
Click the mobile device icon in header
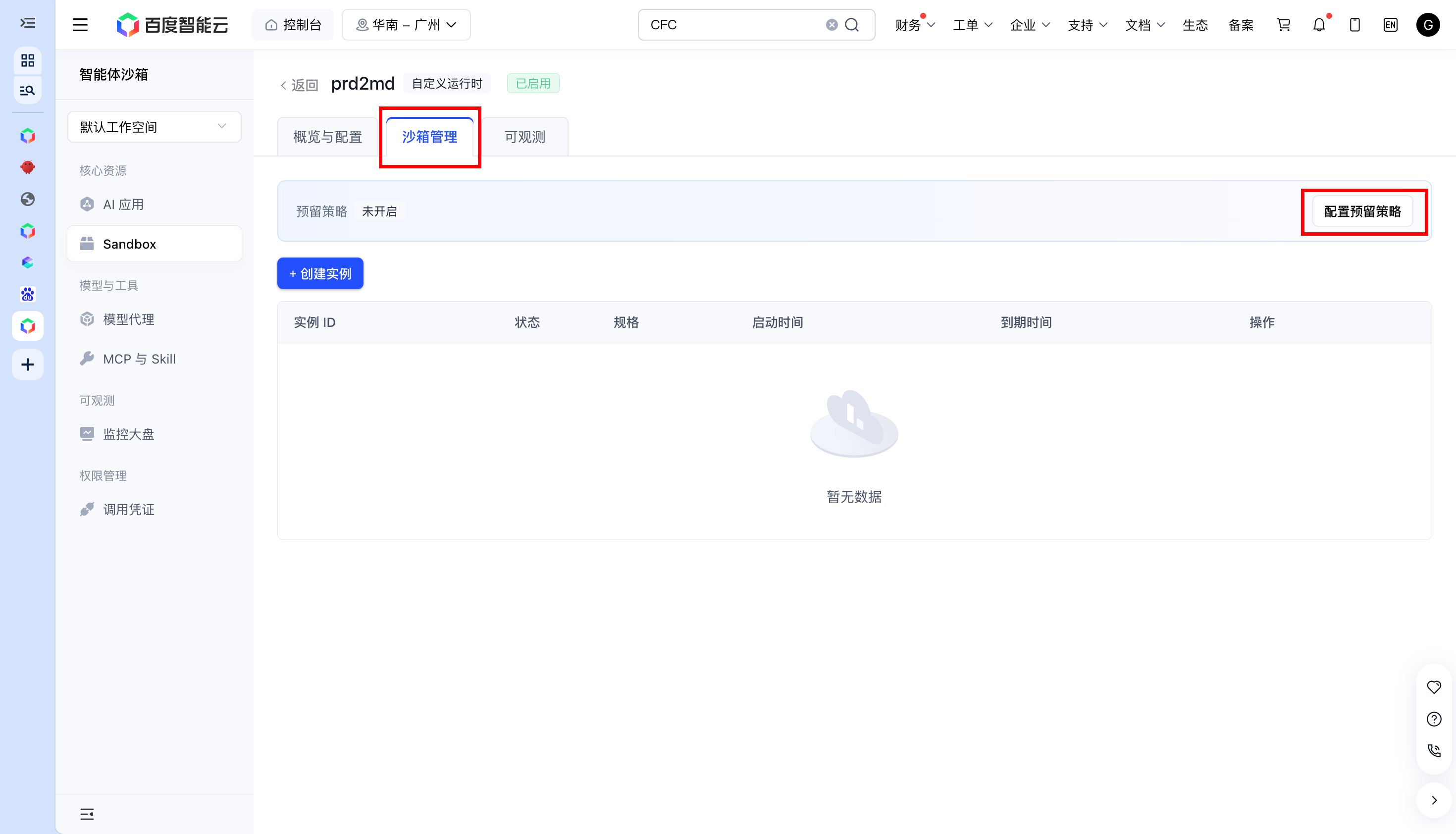coord(1354,25)
